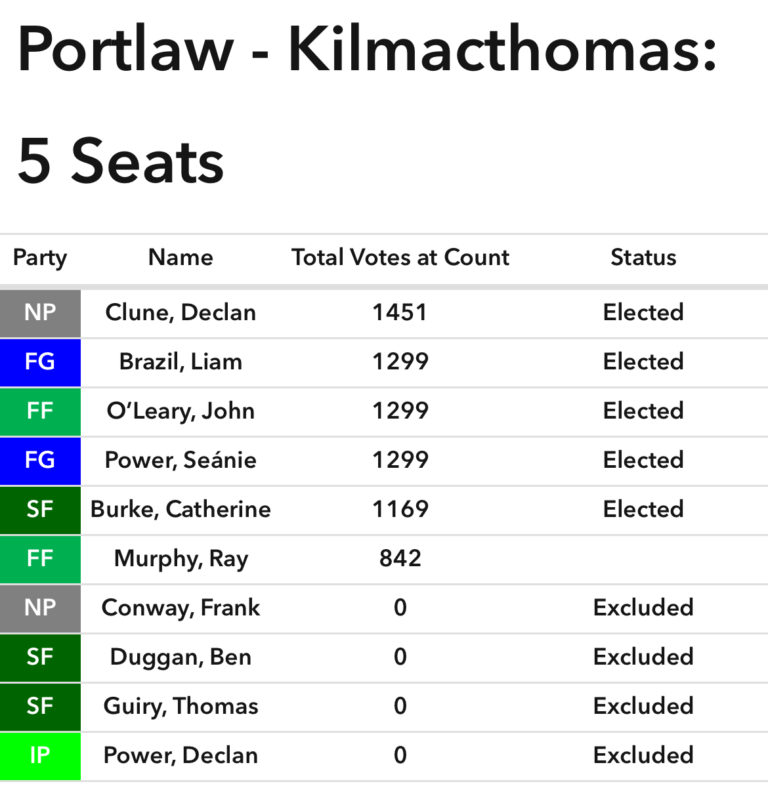Click the Total Votes at Count header
This screenshot has height=788, width=768.
(x=400, y=258)
